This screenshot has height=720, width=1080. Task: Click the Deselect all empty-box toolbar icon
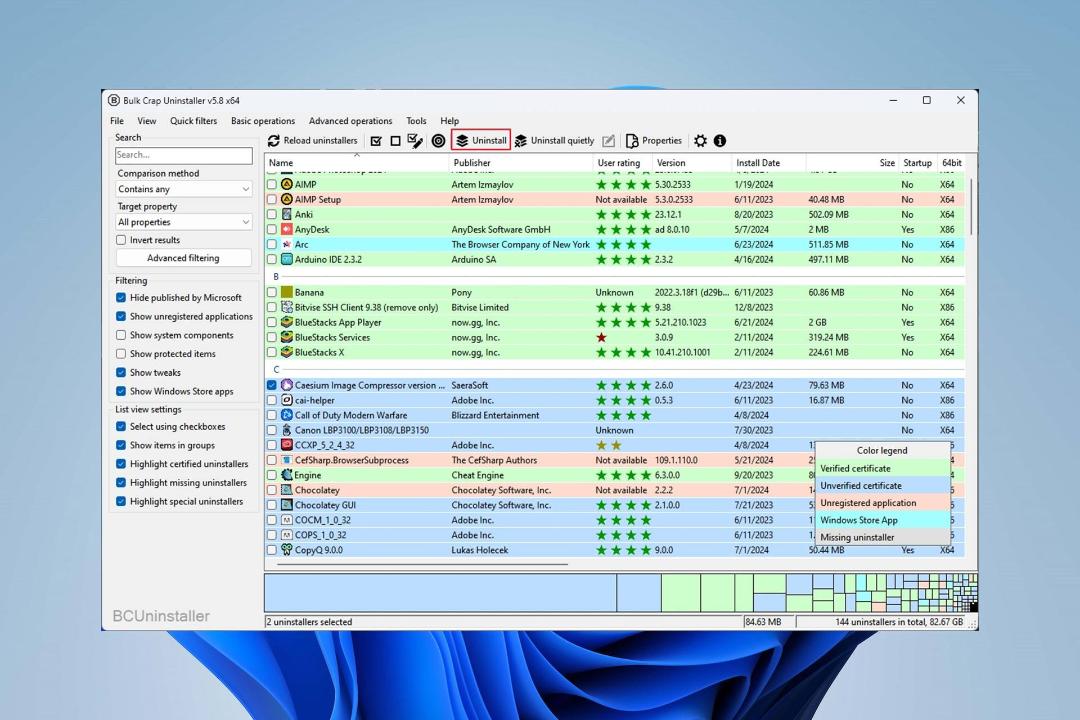(x=395, y=141)
